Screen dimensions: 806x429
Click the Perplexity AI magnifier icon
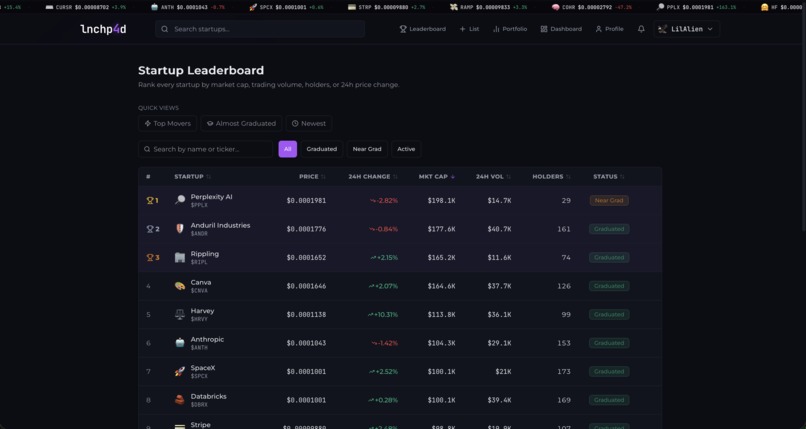click(x=179, y=200)
